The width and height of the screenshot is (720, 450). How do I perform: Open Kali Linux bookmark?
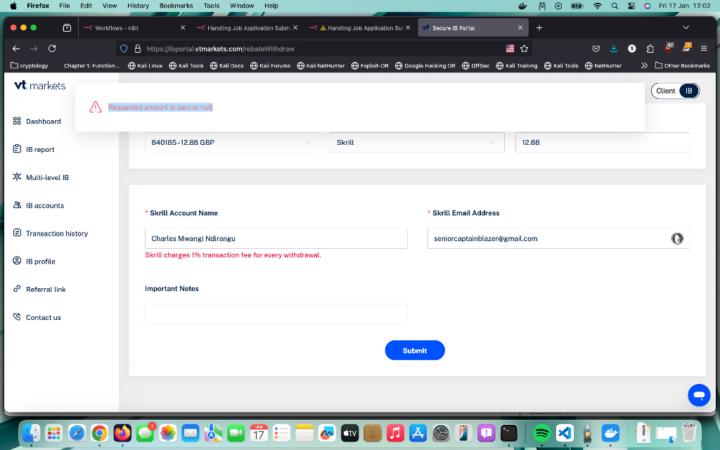pyautogui.click(x=145, y=66)
